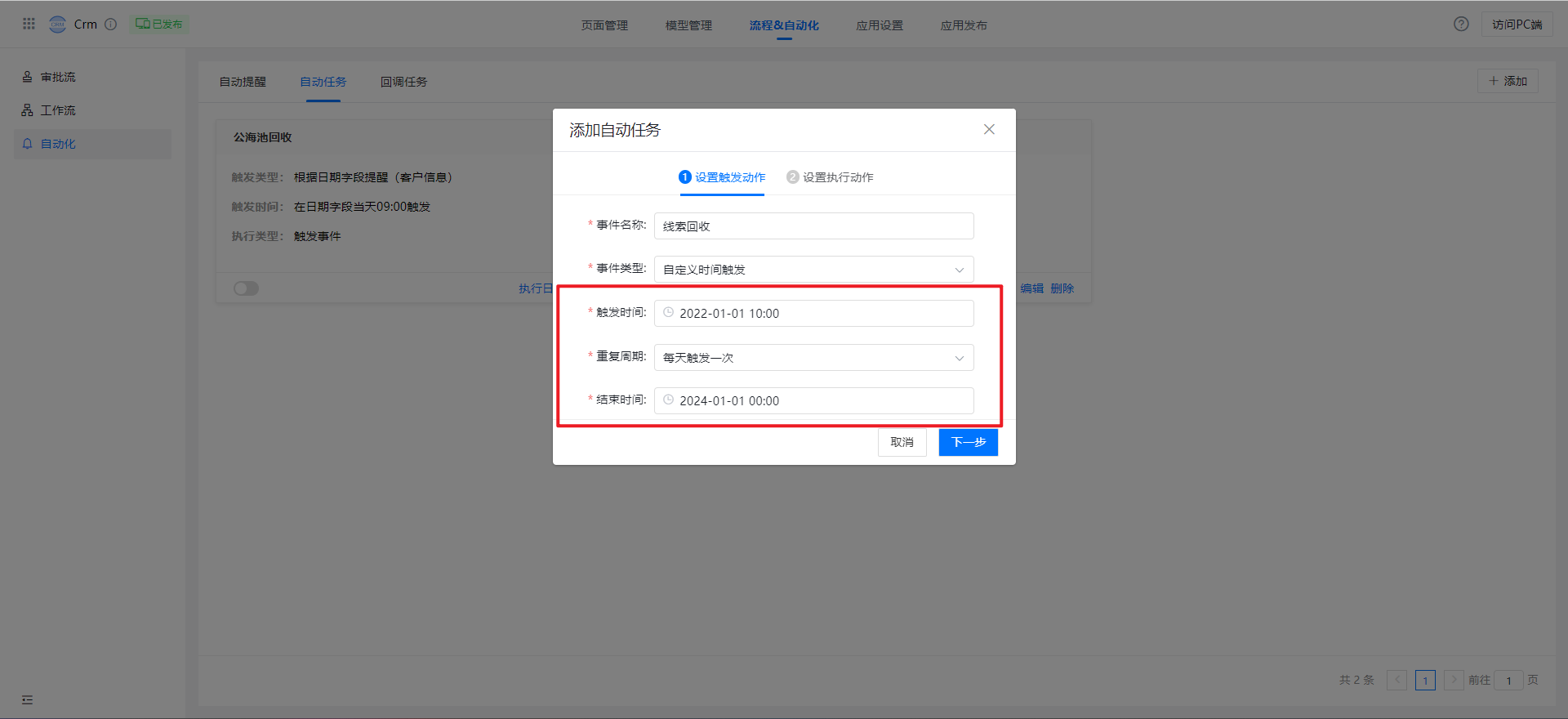Open 页面管理 top menu

point(604,25)
